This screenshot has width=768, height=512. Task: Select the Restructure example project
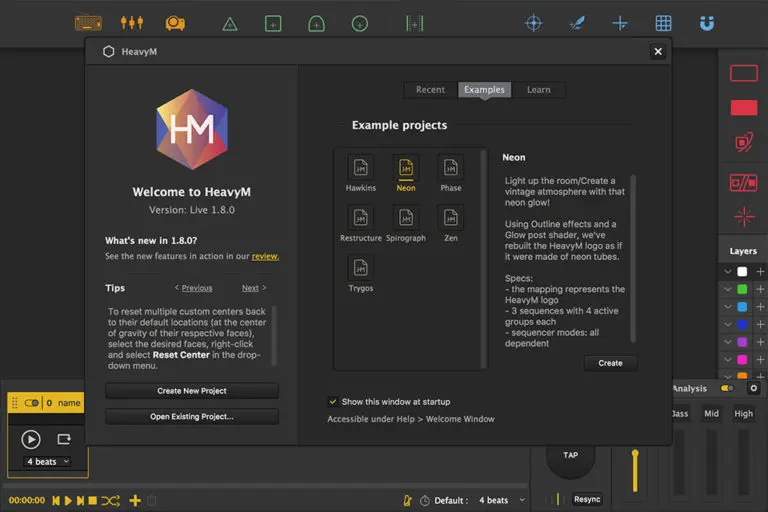(x=360, y=223)
